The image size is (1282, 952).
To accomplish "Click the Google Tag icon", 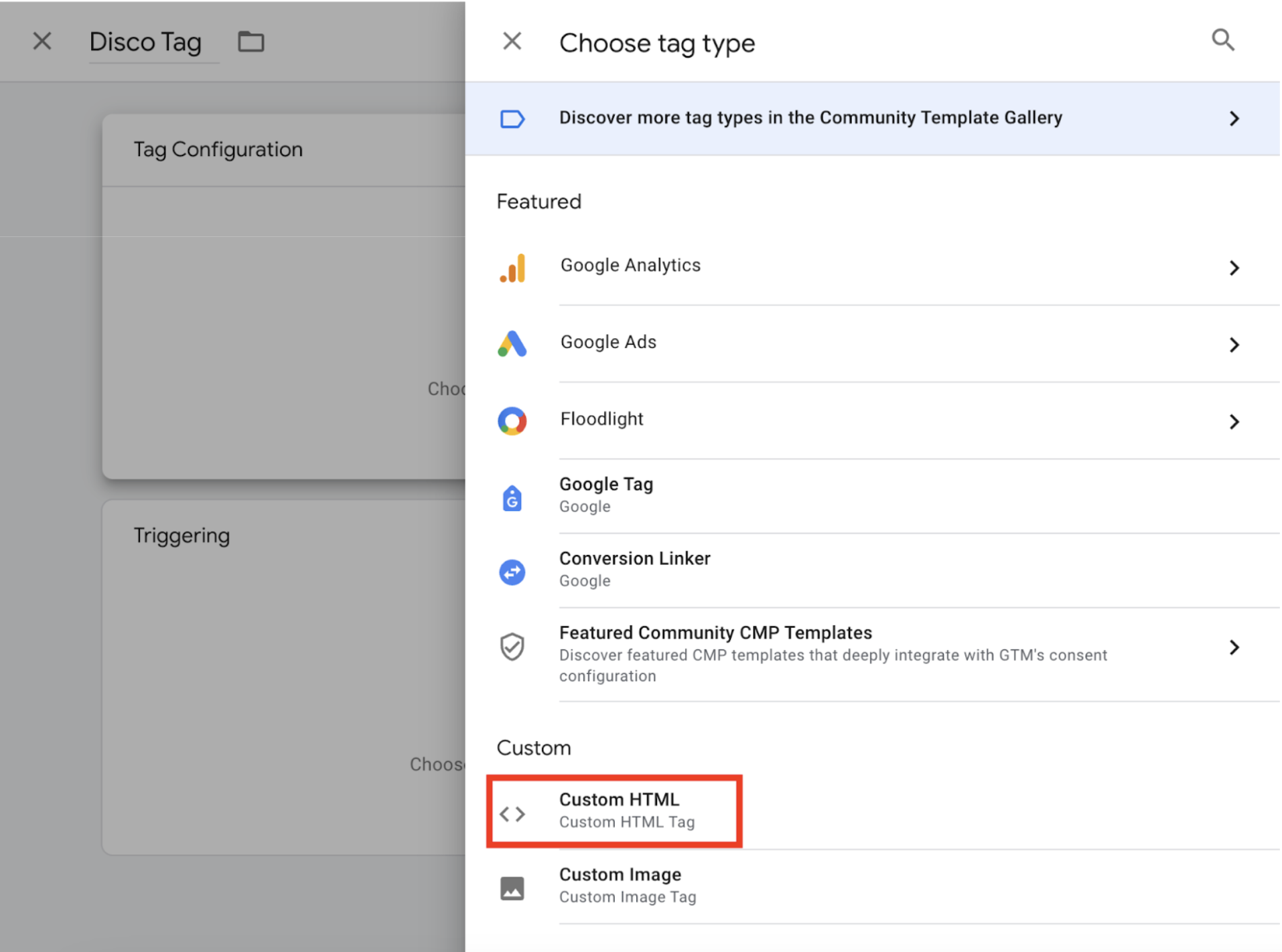I will click(512, 498).
